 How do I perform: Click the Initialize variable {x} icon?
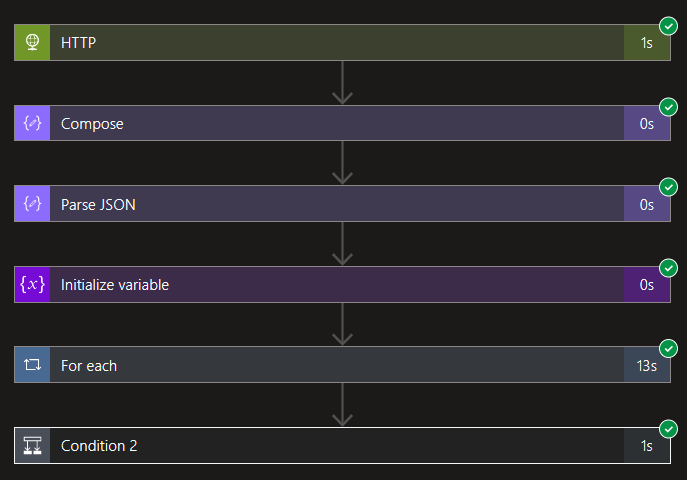click(x=32, y=285)
